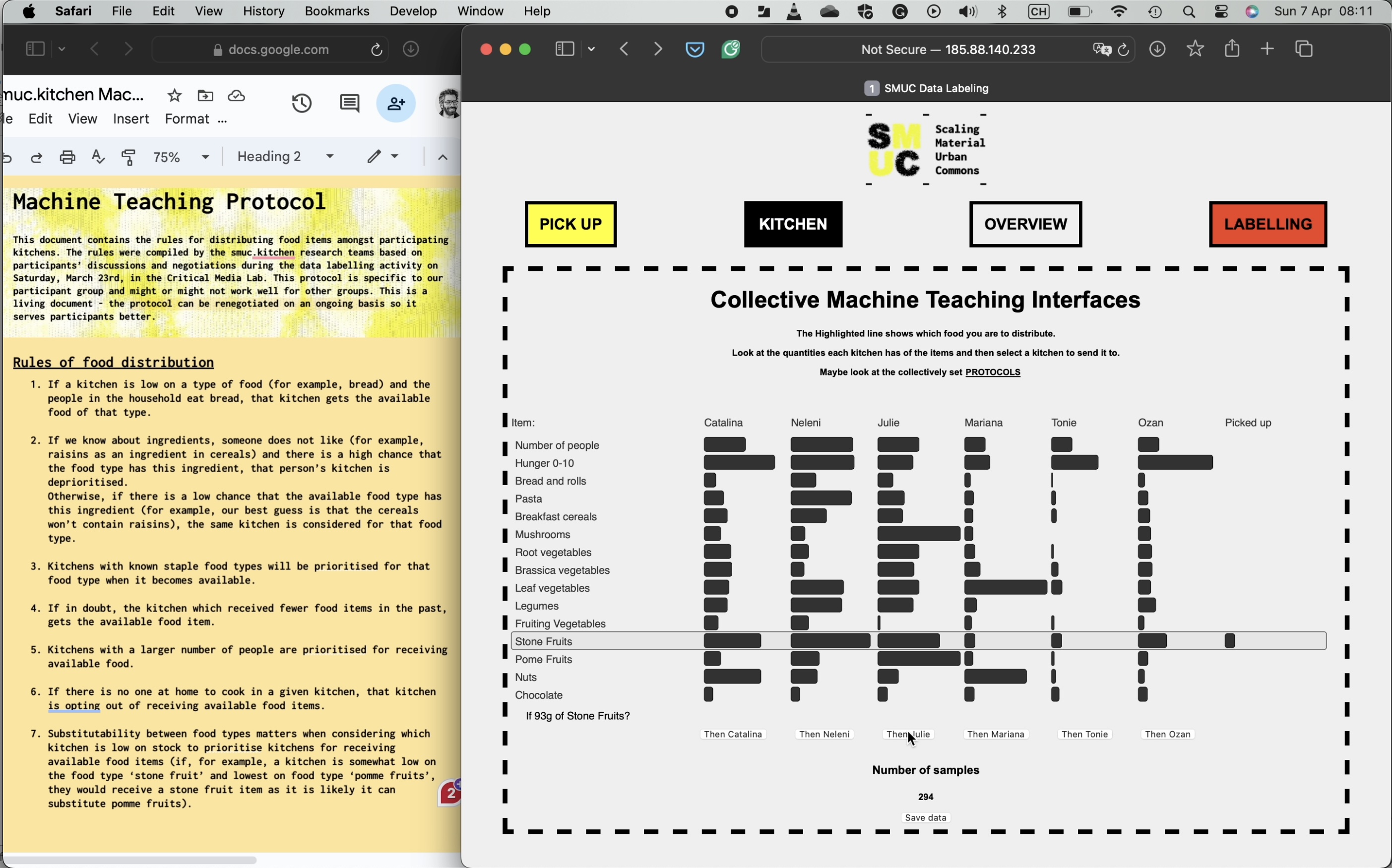Select the paint format roller icon

pyautogui.click(x=128, y=157)
